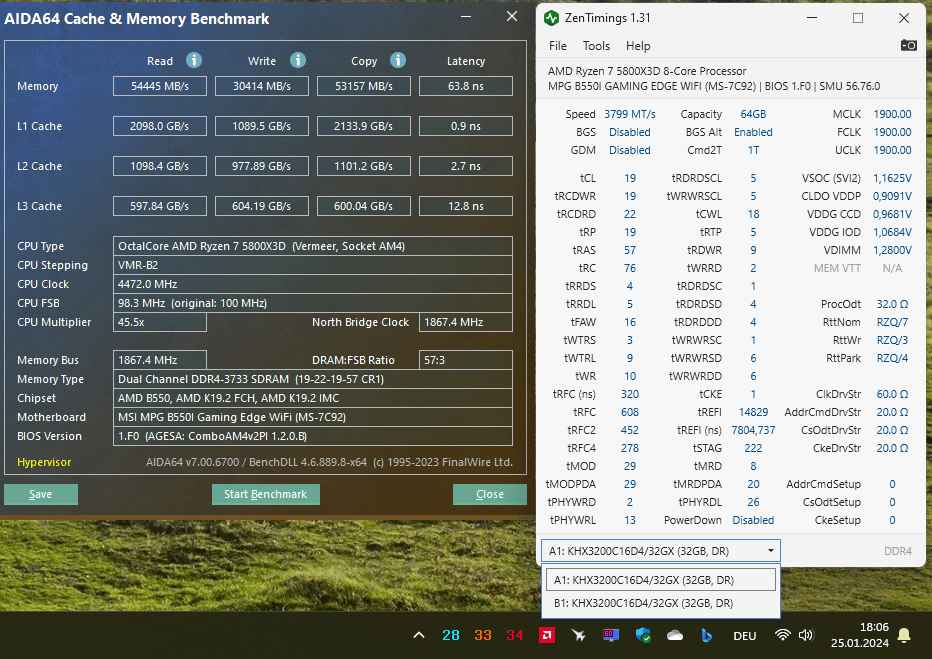Click the orange 33 temperature tray icon
Screen dimensions: 932x659
[x=483, y=635]
